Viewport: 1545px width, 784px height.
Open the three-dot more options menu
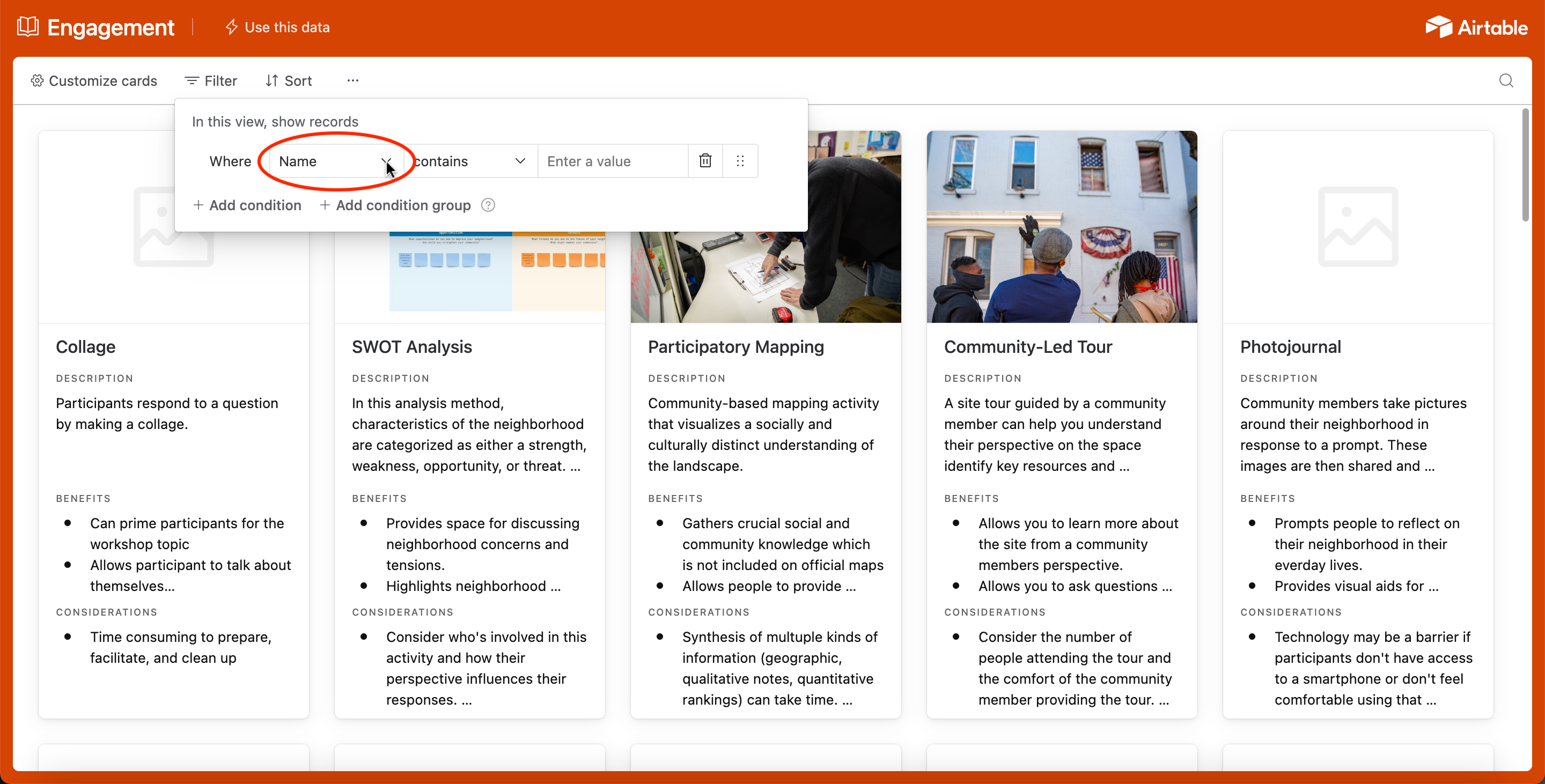[x=352, y=80]
